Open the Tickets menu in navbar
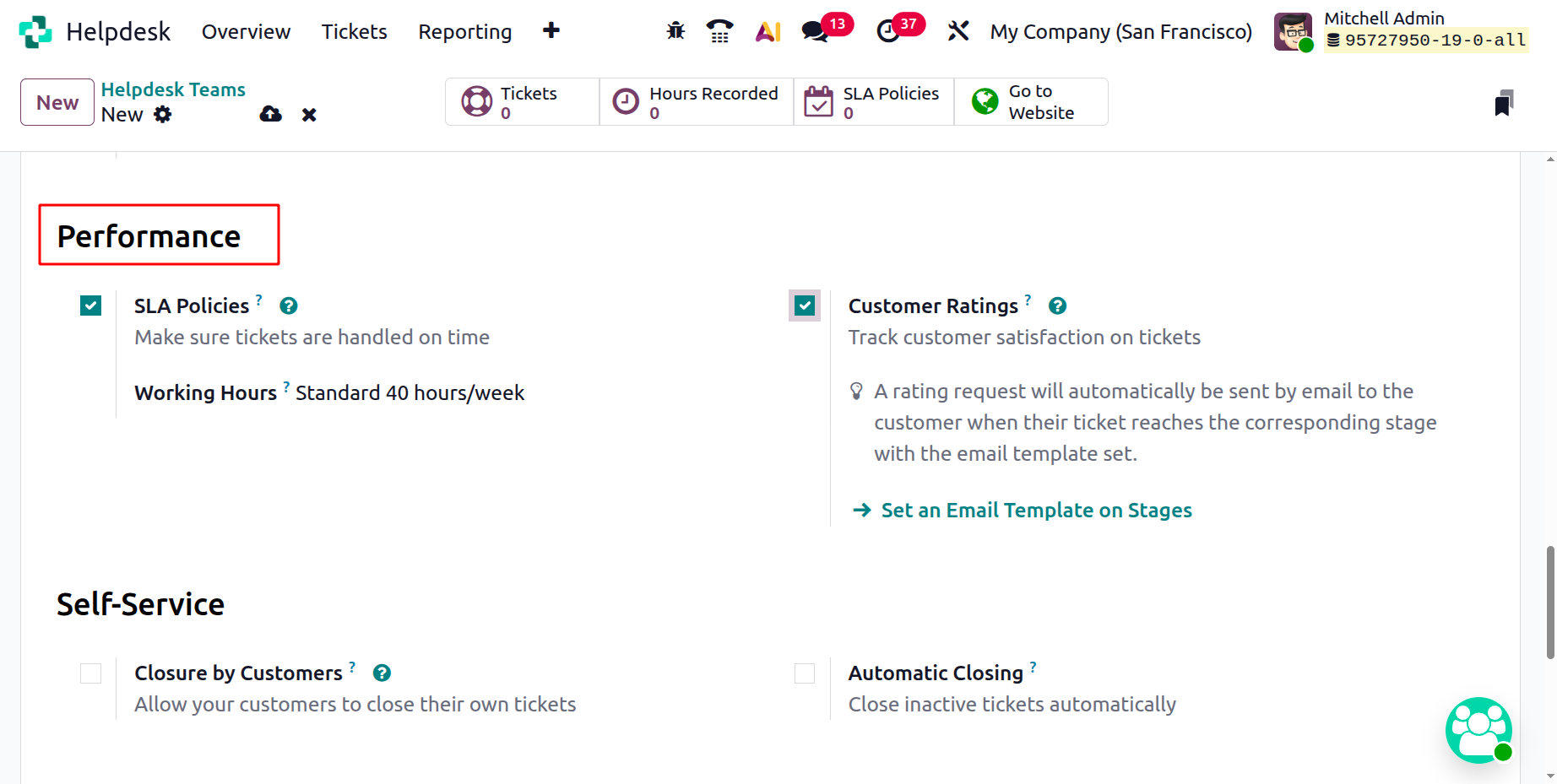 [354, 31]
